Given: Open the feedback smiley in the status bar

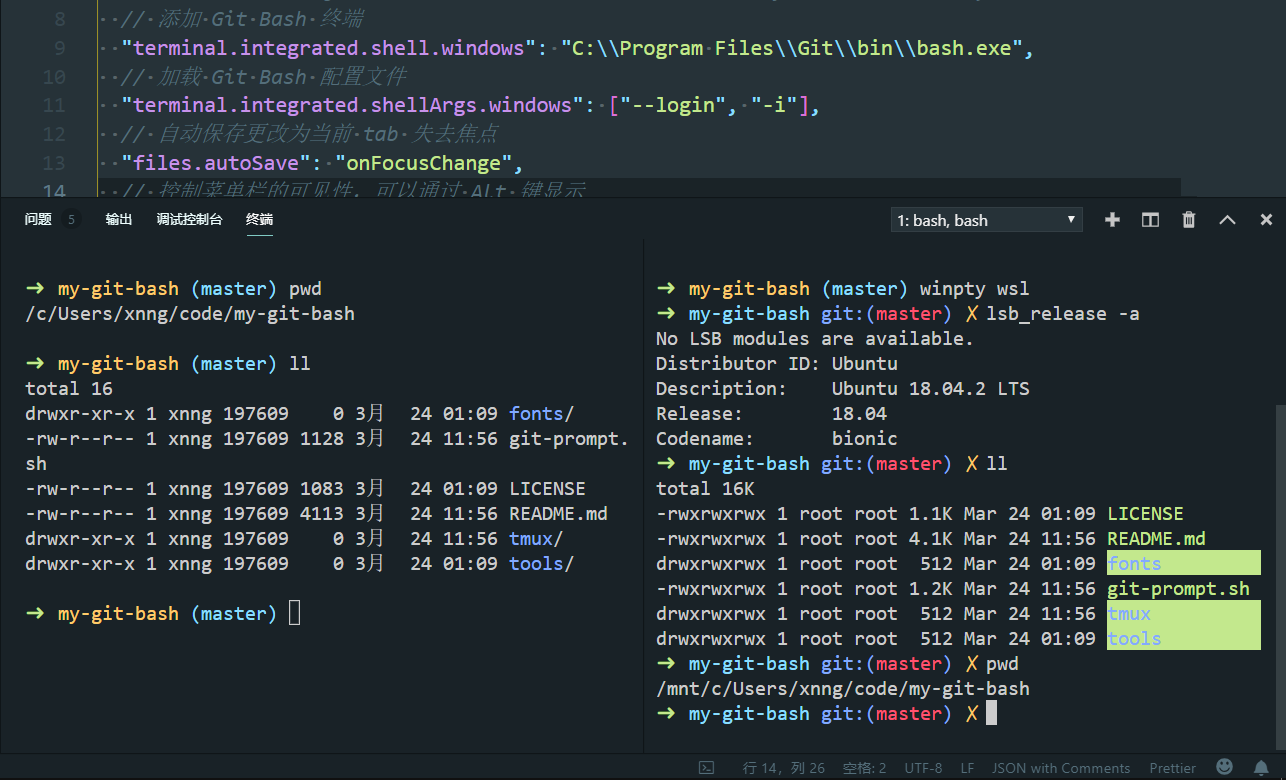Looking at the screenshot, I should click(1223, 767).
